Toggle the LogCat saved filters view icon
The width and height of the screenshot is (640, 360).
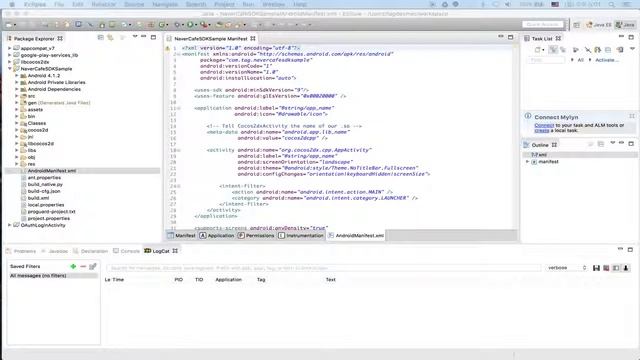(x=616, y=268)
